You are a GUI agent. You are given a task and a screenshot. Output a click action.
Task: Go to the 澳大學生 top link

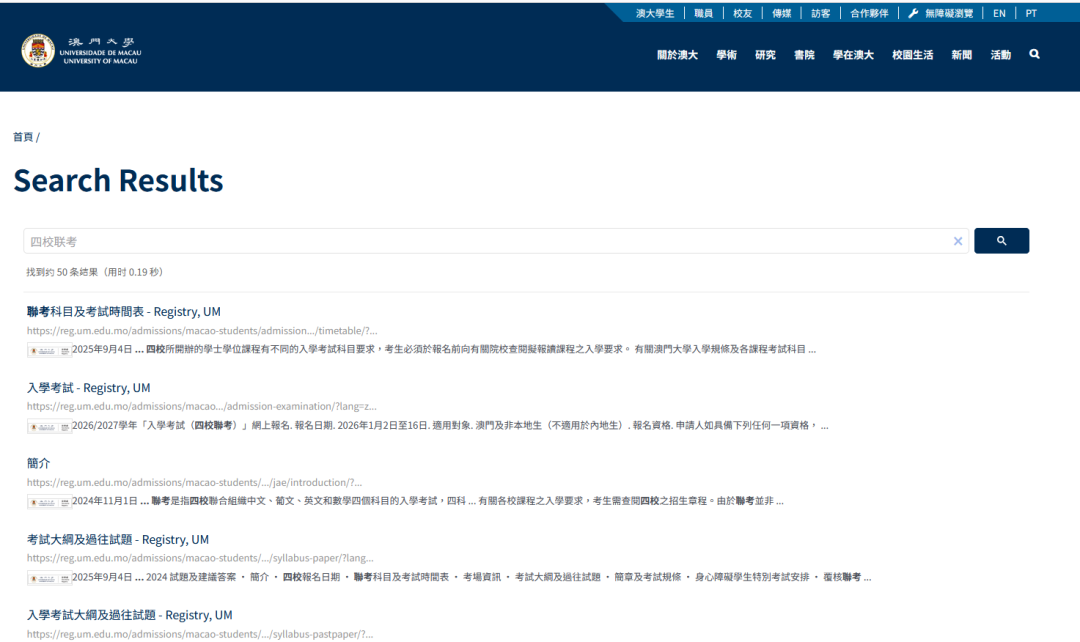[655, 13]
